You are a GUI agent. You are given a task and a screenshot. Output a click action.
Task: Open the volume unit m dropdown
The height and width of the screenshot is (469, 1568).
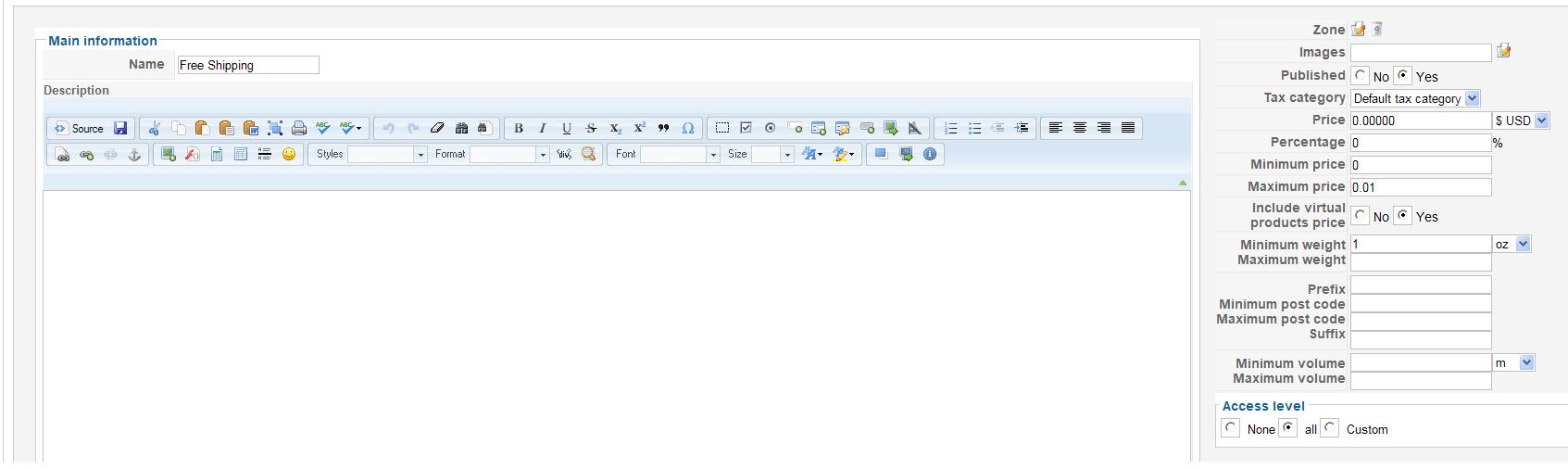tap(1513, 363)
